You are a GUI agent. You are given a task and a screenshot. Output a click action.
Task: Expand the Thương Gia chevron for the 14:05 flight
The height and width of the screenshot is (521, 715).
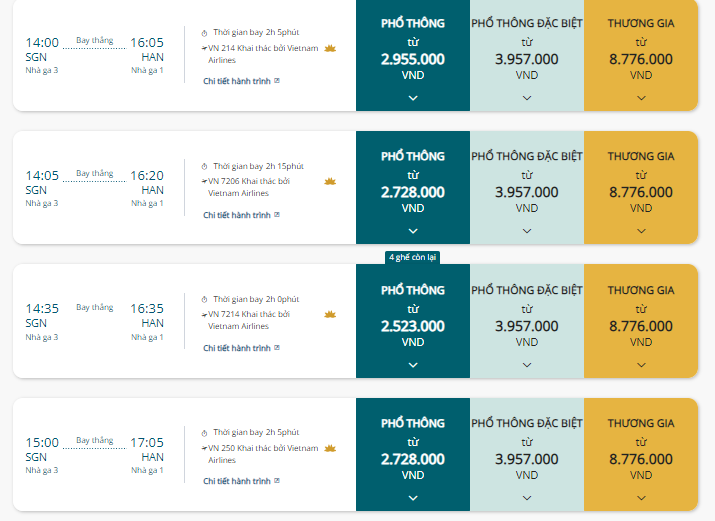pyautogui.click(x=641, y=231)
